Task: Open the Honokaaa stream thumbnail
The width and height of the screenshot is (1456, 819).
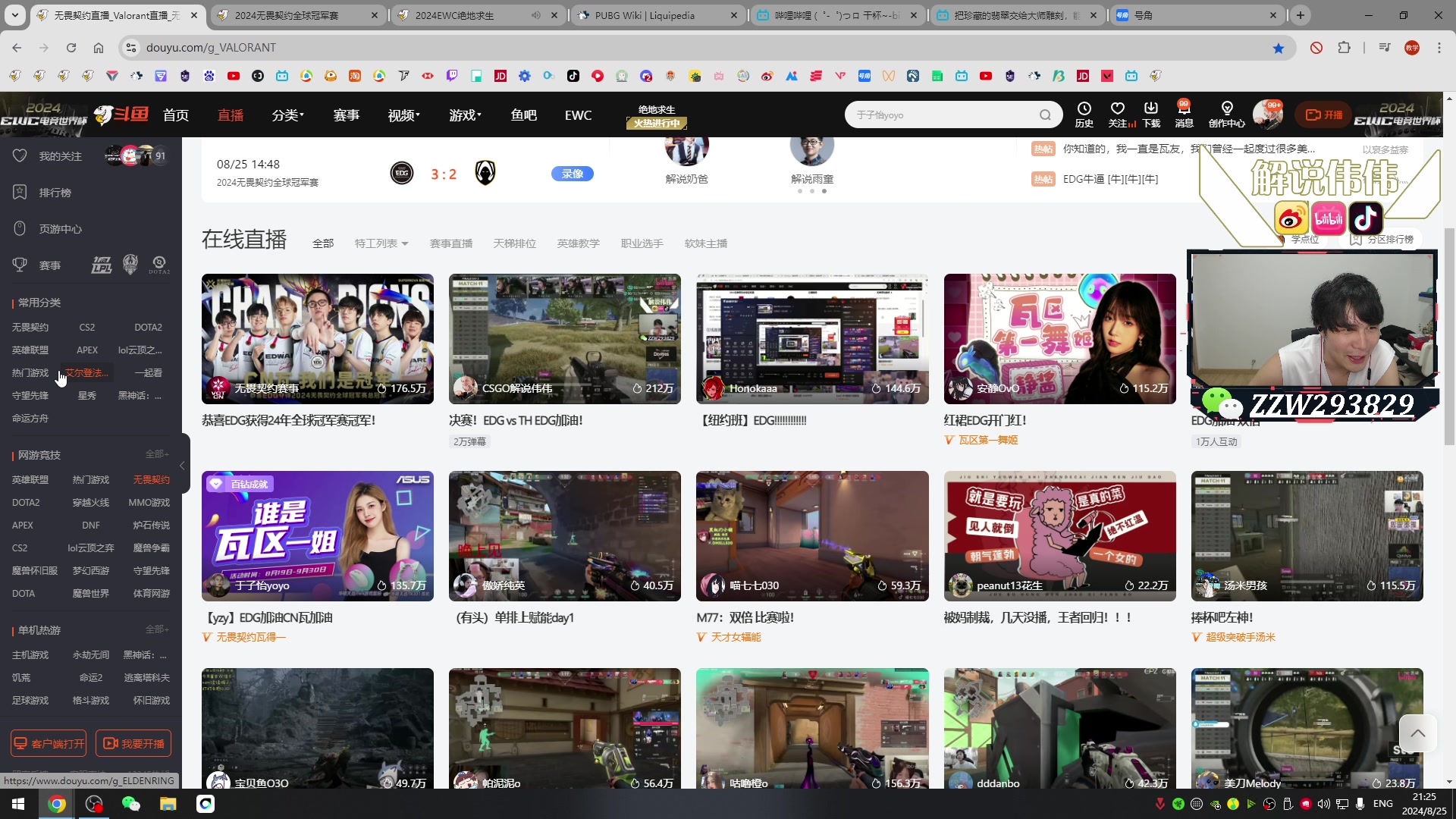Action: (x=812, y=339)
